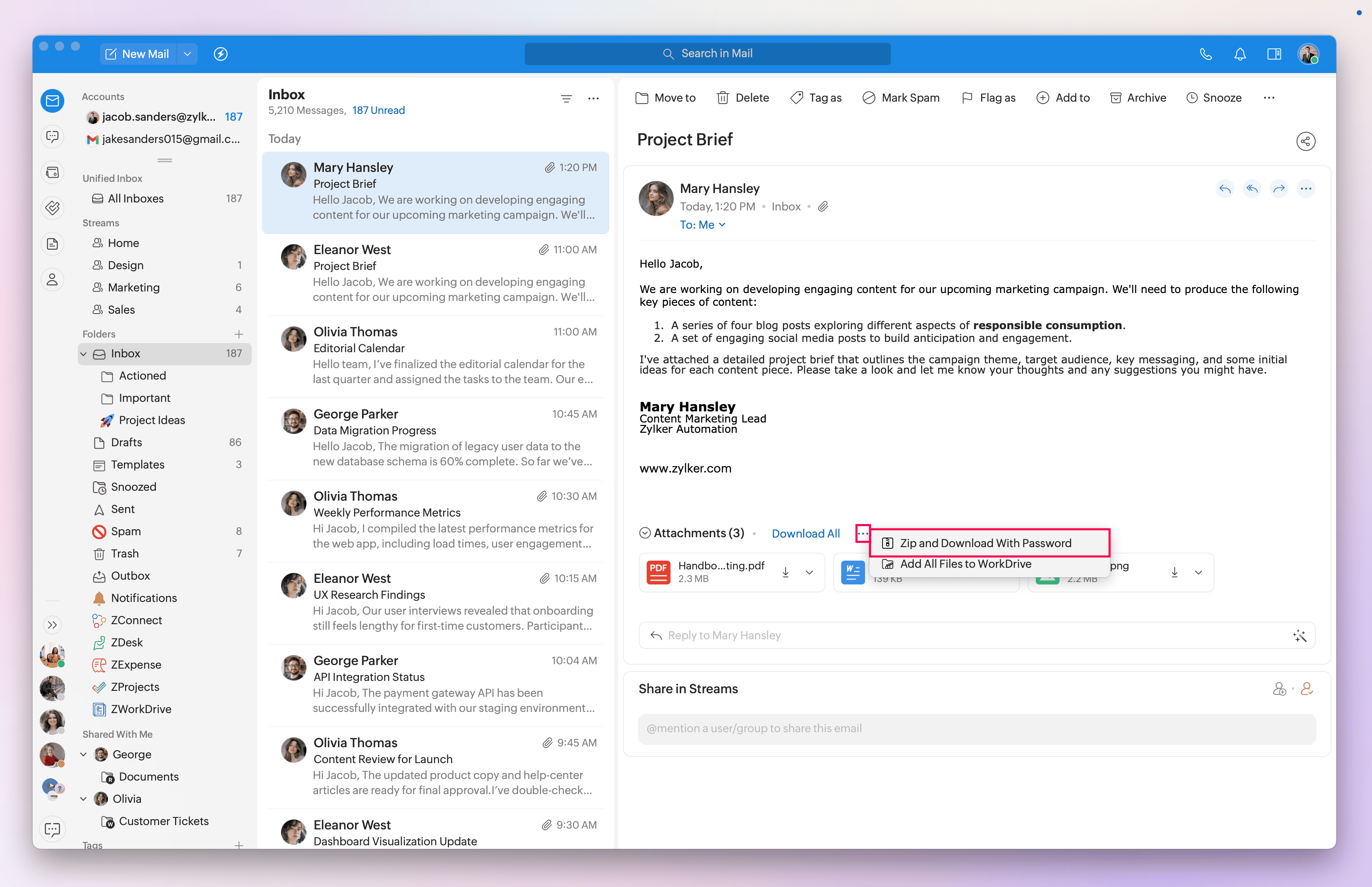Viewport: 1372px width, 887px height.
Task: Click the phone call icon in header
Action: tap(1206, 54)
